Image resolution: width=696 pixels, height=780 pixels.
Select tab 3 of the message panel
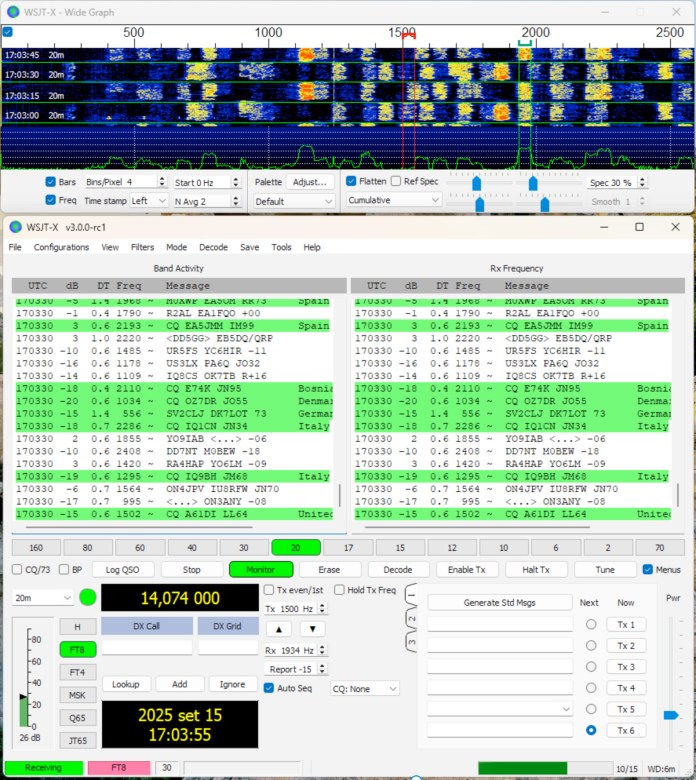(x=411, y=642)
